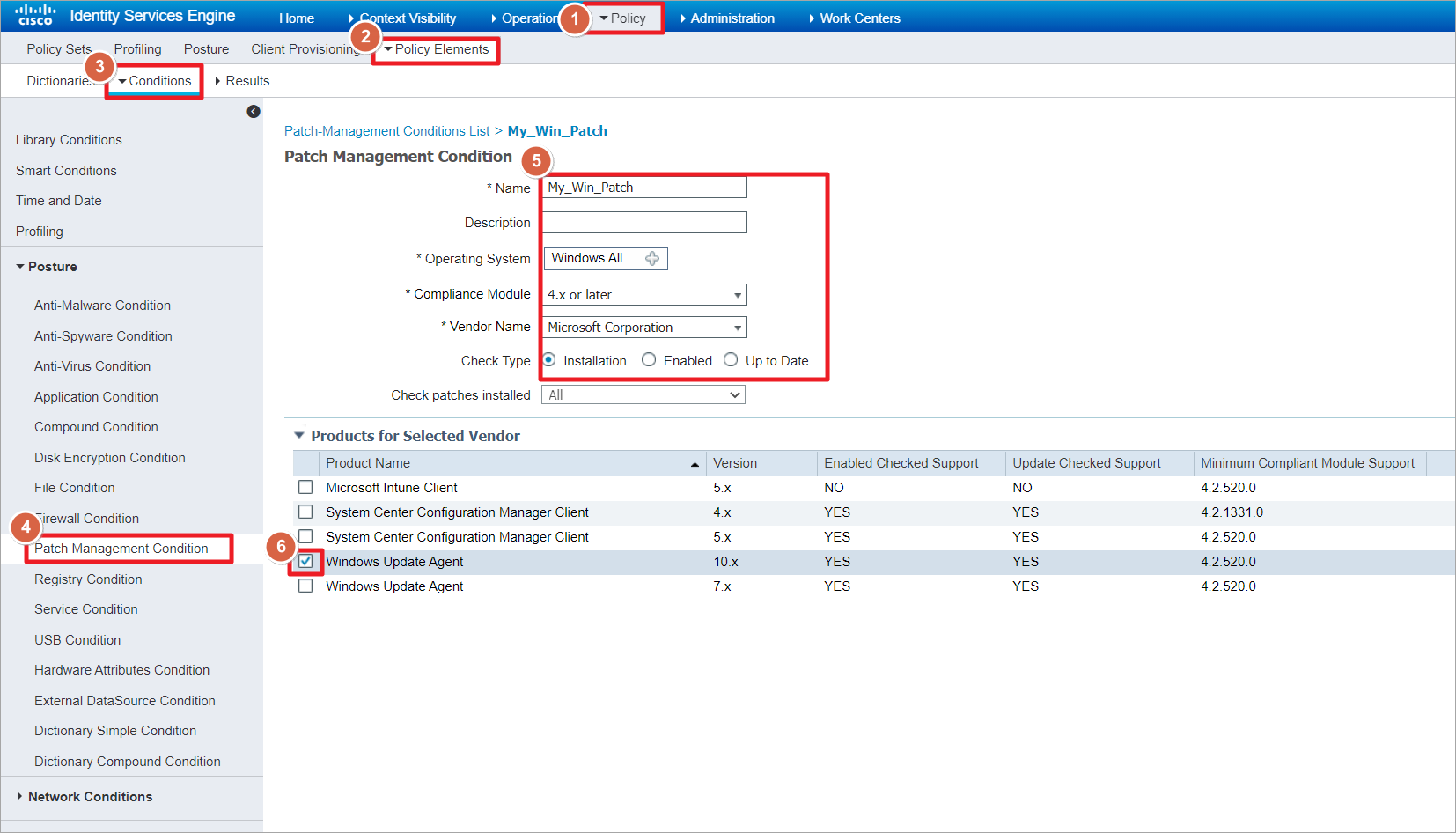
Task: Open Dictionary Simple Condition
Action: (115, 731)
